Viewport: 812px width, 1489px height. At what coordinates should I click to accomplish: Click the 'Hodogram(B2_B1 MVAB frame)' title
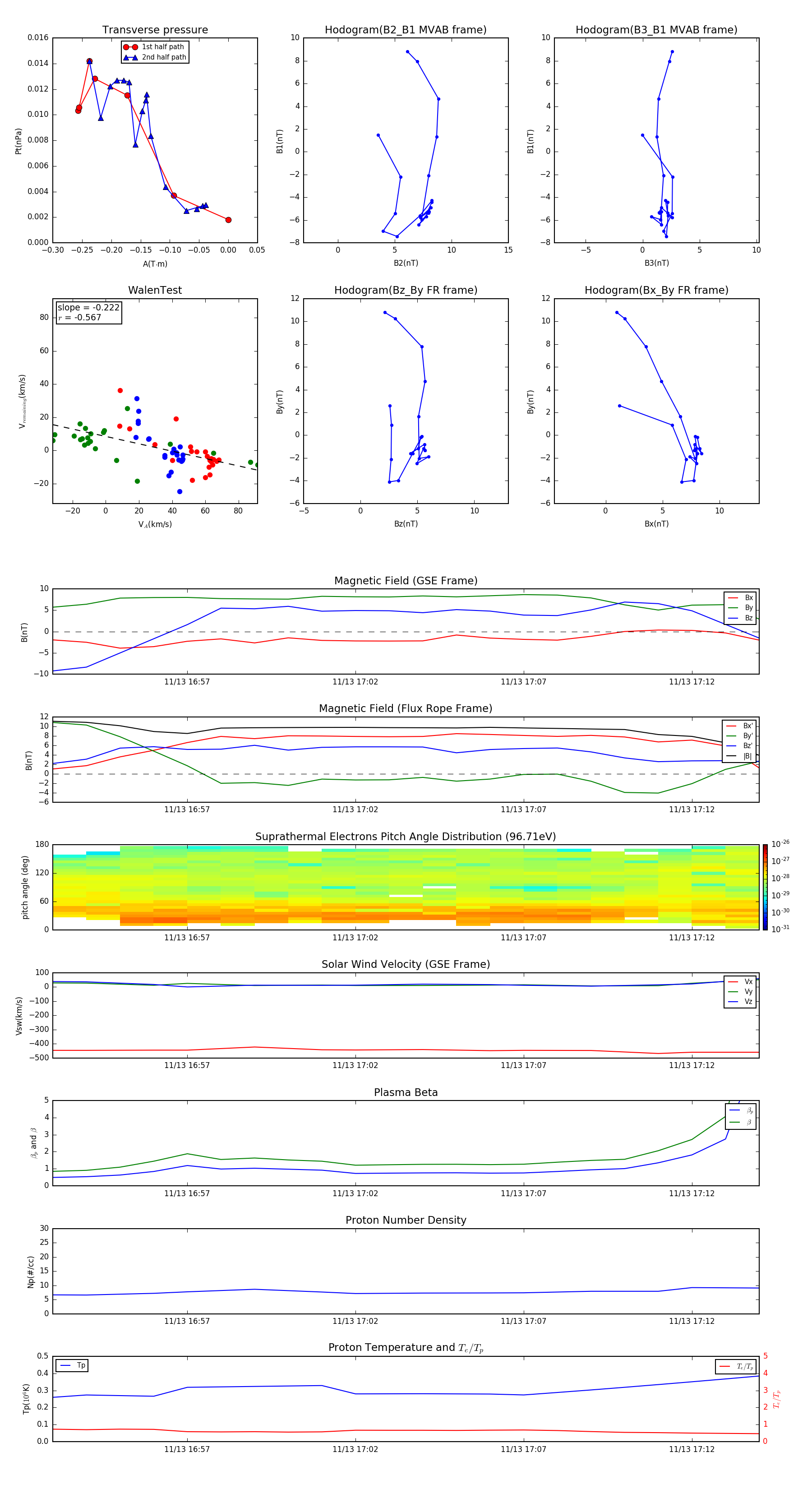(x=406, y=30)
